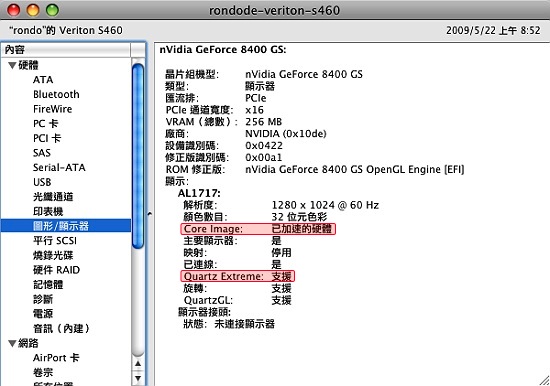Click the sidebar scroll down arrow
This screenshot has width=550, height=386.
point(138,378)
